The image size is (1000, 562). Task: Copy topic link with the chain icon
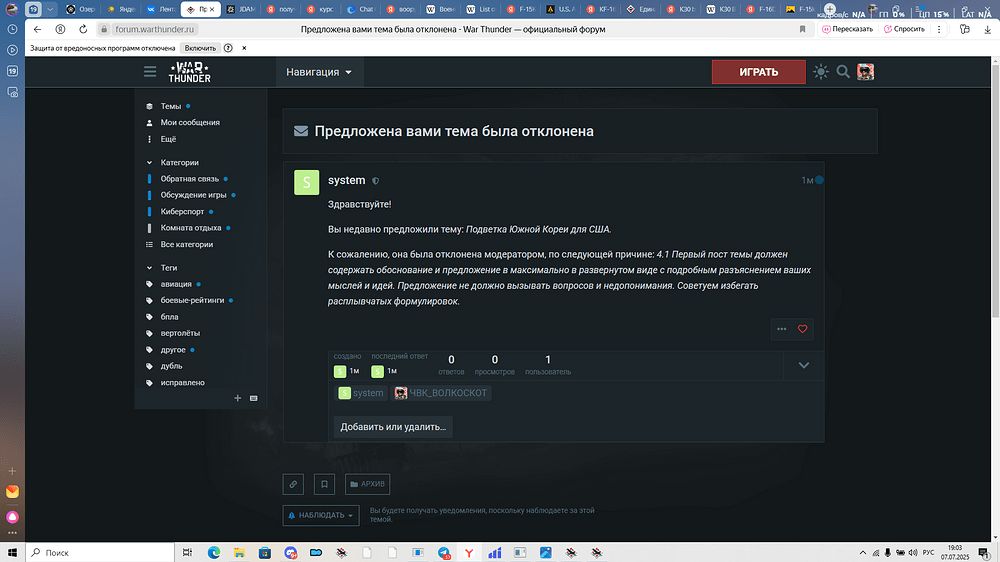[x=293, y=484]
